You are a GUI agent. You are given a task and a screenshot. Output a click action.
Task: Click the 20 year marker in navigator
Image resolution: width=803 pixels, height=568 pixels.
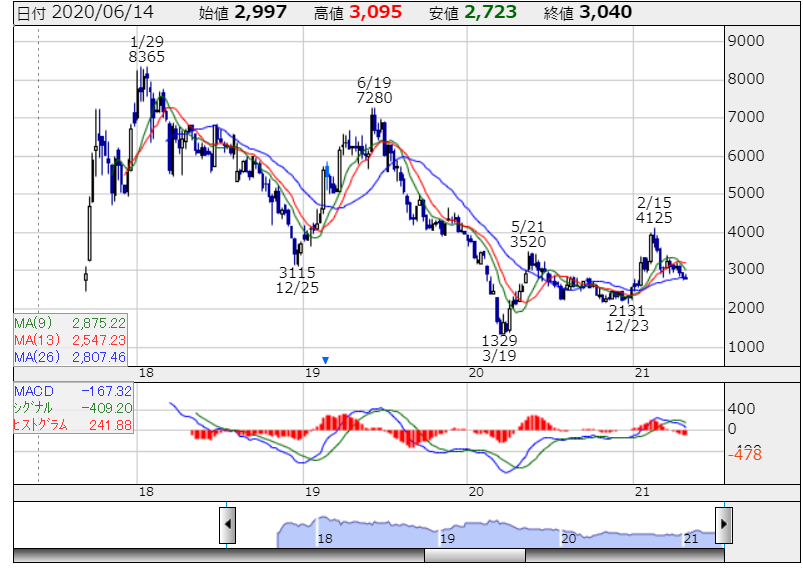569,539
